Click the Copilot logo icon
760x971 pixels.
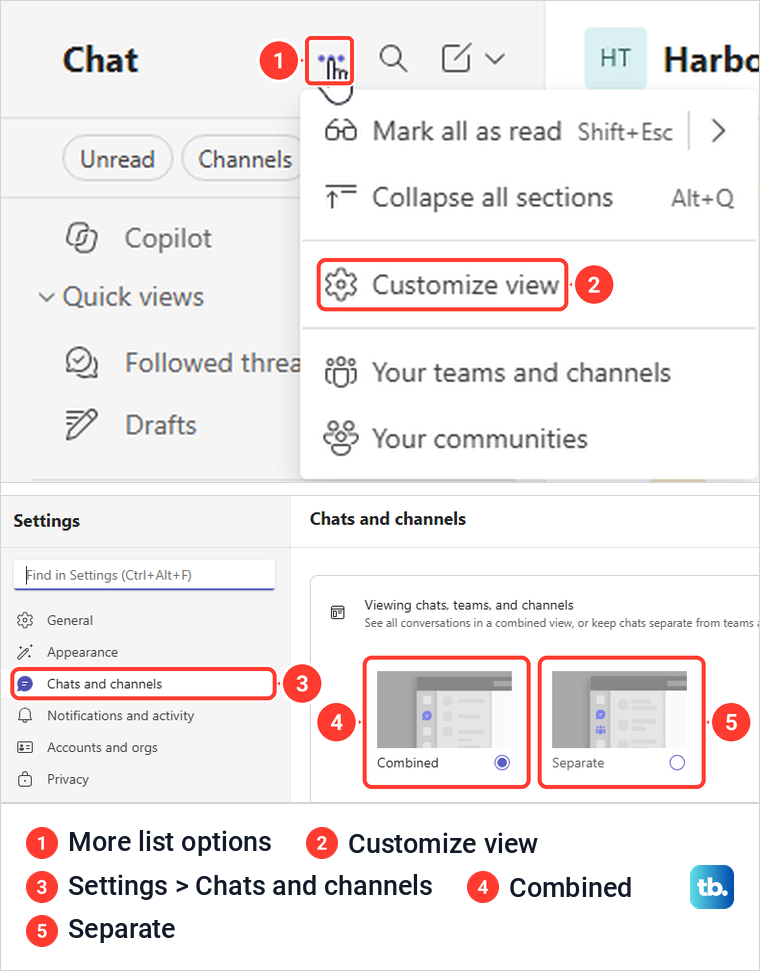coord(82,238)
